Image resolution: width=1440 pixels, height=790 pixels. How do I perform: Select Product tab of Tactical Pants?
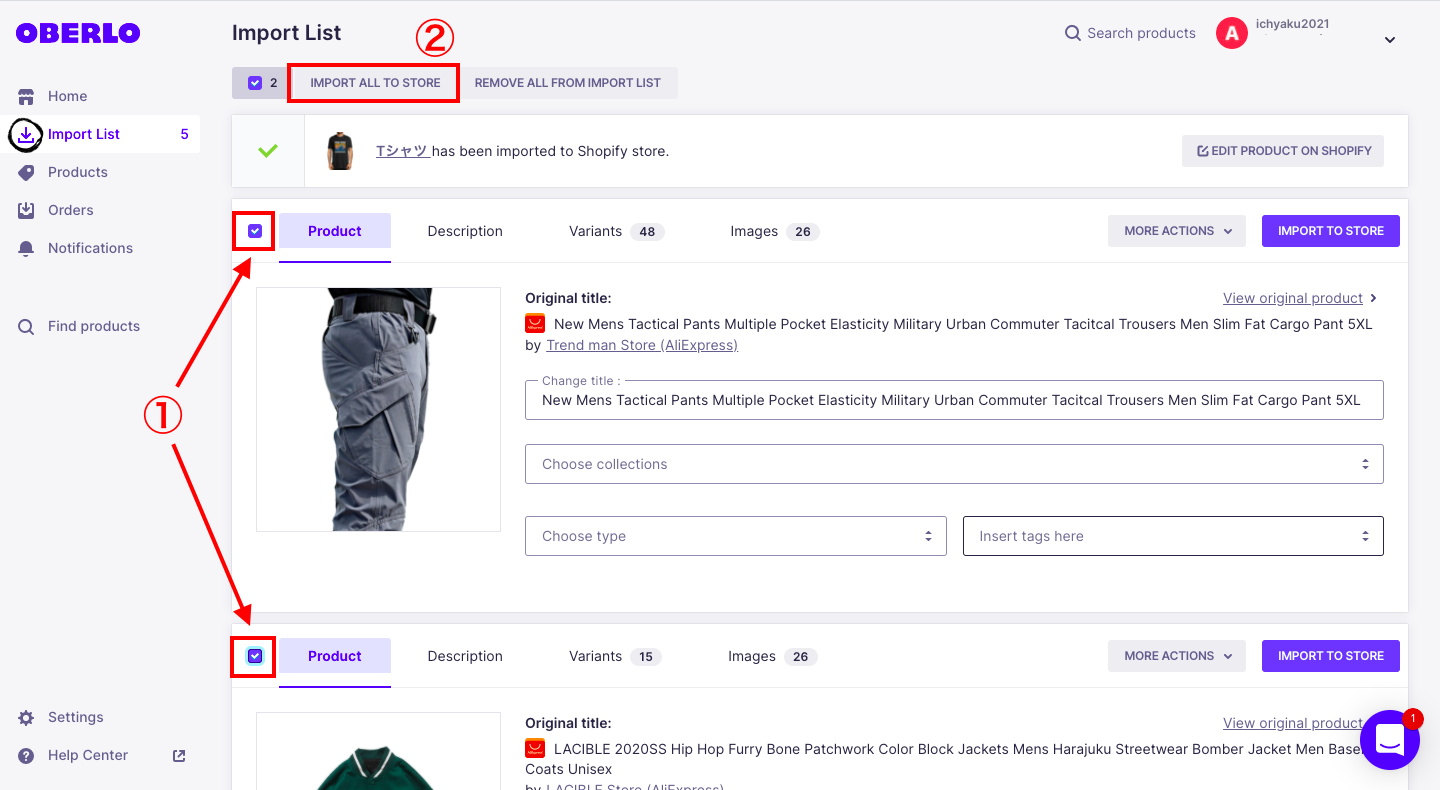(x=335, y=231)
